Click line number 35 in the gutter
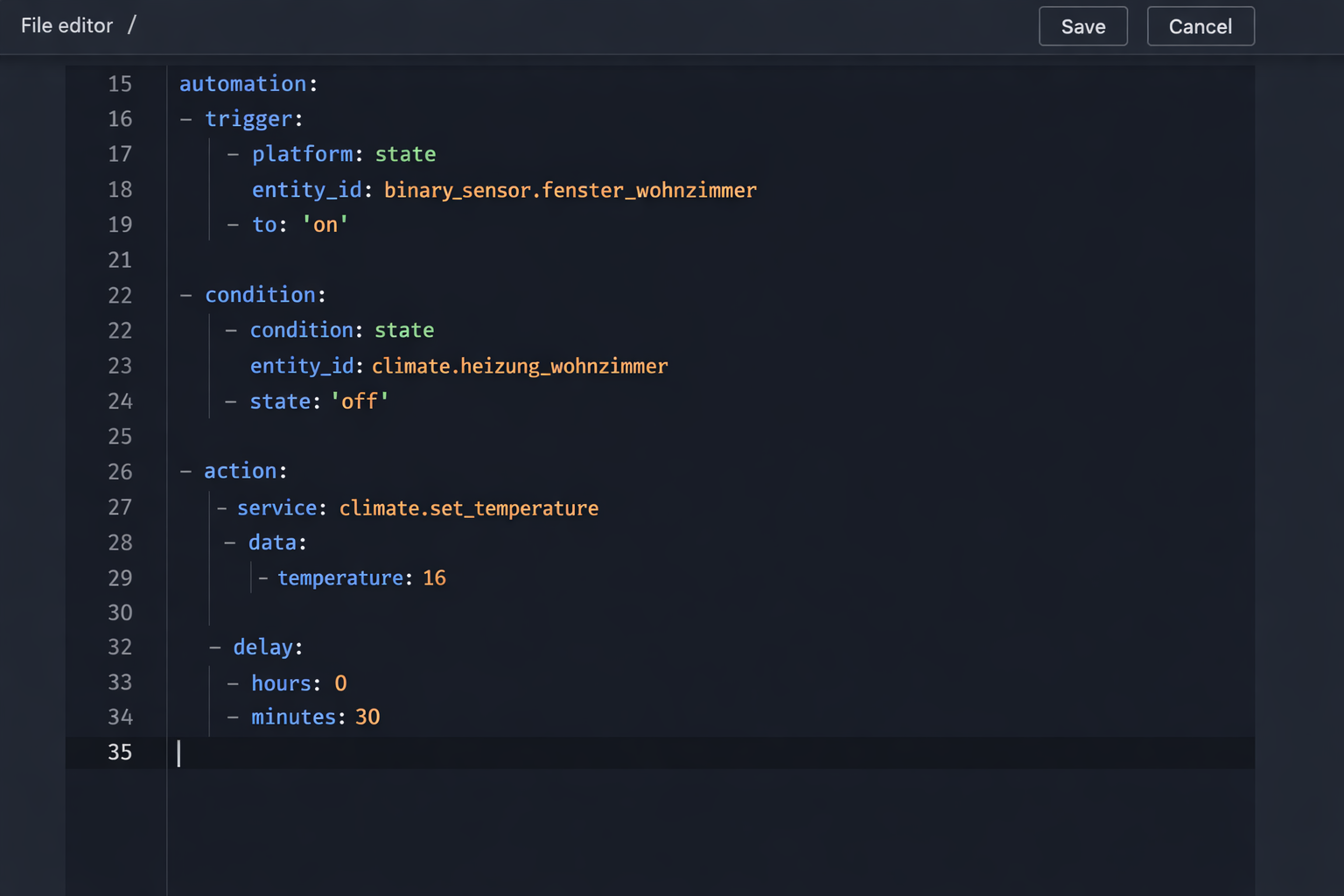Image resolution: width=1344 pixels, height=896 pixels. tap(120, 752)
